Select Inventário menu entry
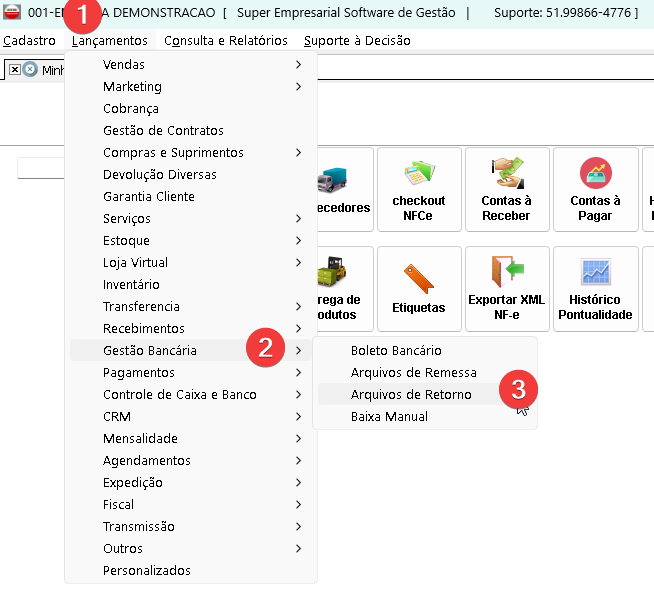 [x=191, y=284]
